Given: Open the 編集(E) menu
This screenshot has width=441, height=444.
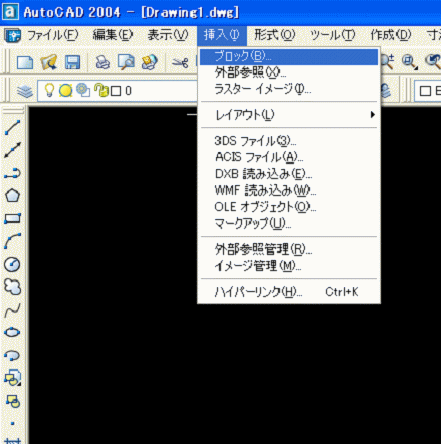Looking at the screenshot, I should click(113, 35).
